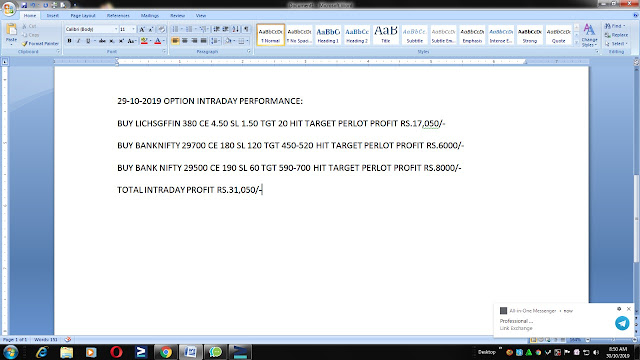Toggle Subscript formatting
The width and height of the screenshot is (640, 360).
point(112,41)
